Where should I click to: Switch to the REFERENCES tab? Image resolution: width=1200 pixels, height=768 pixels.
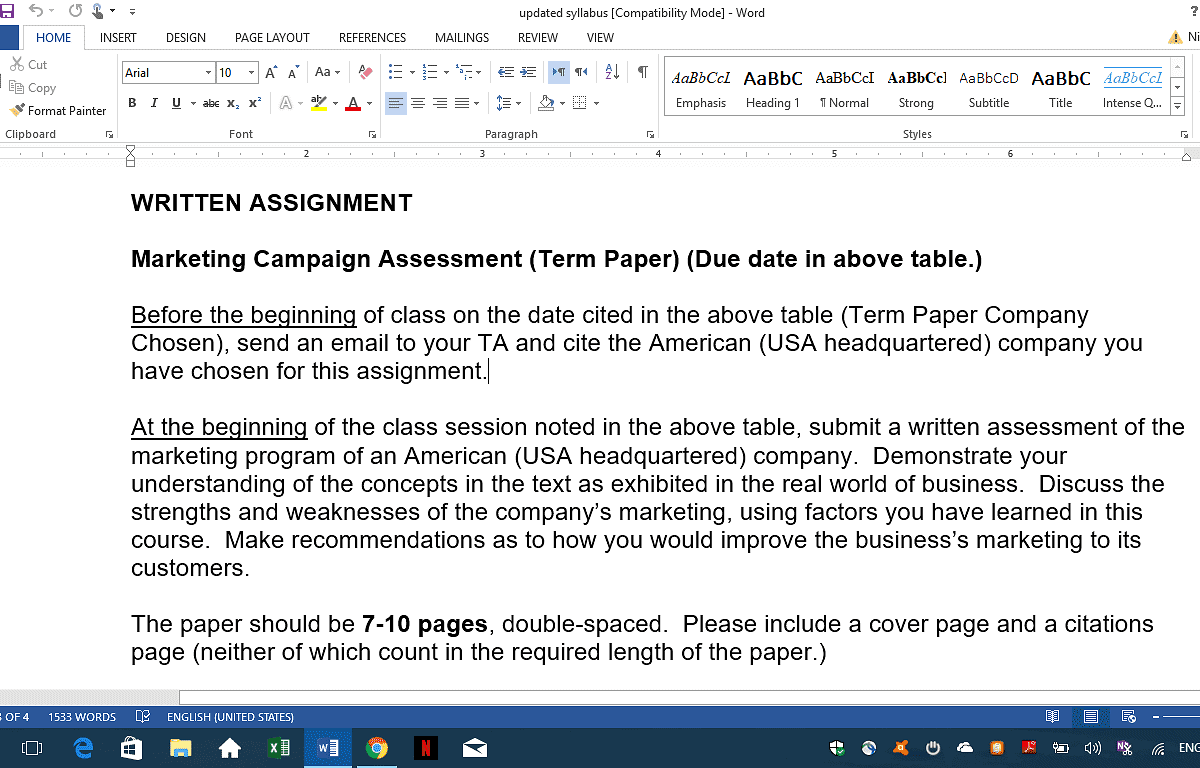(x=372, y=38)
